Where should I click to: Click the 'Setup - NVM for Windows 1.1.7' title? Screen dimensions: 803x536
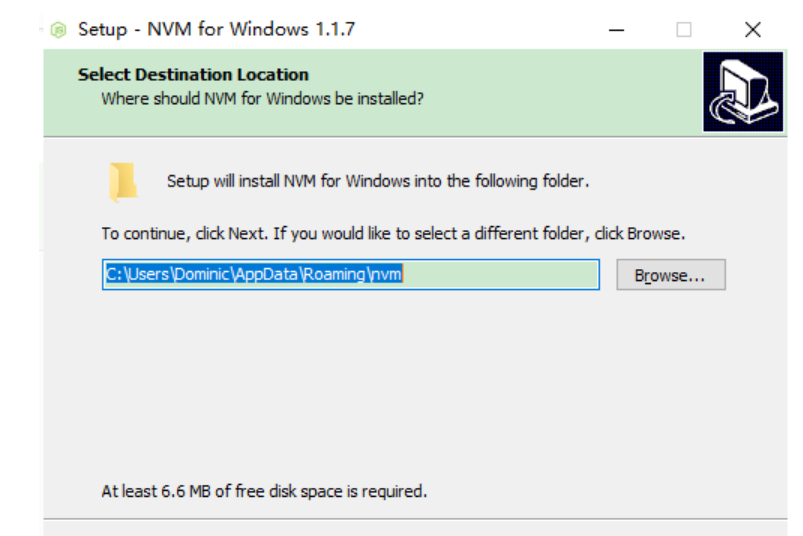coord(216,29)
